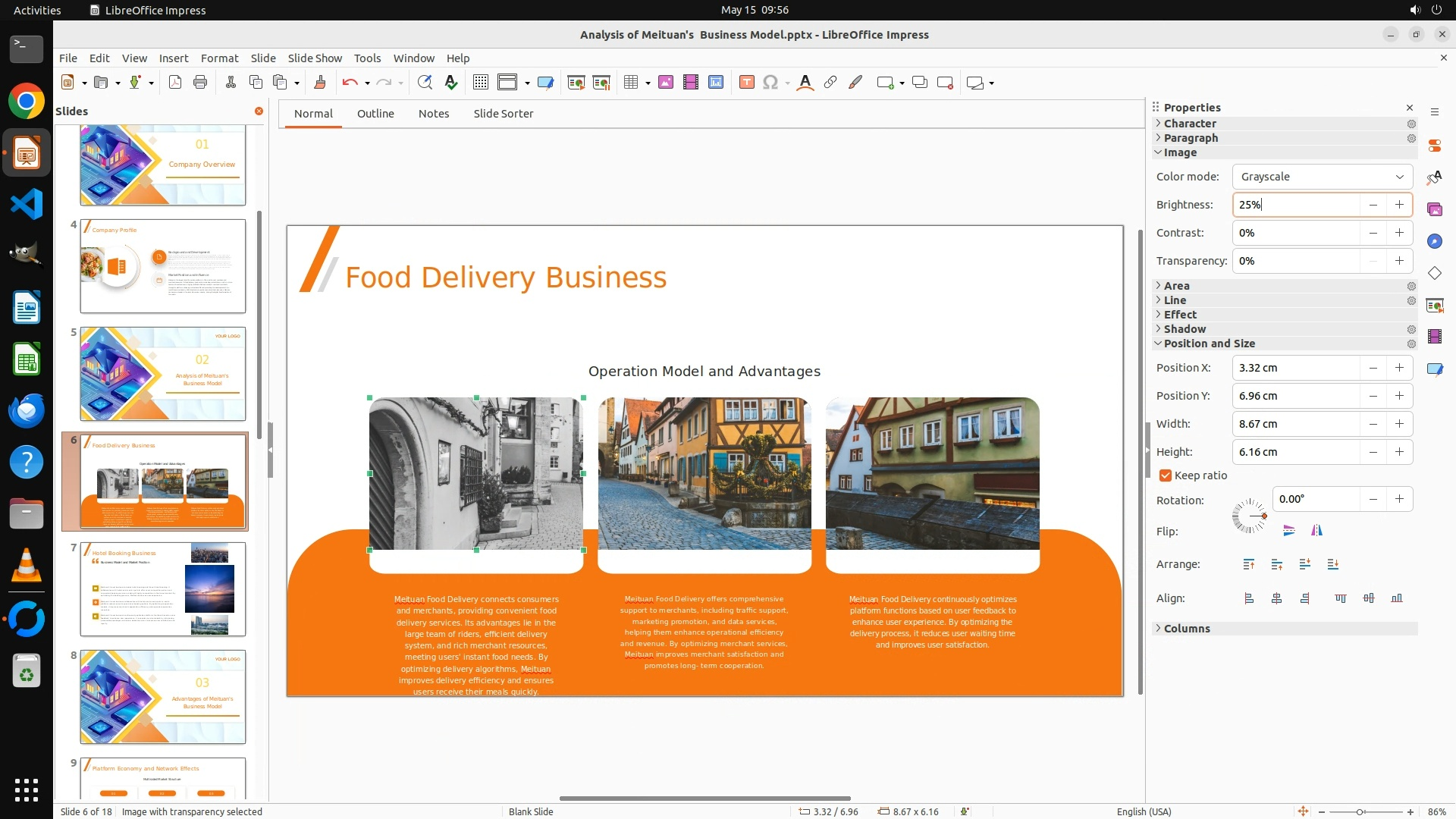This screenshot has height=819, width=1456.
Task: Expand the Columns section
Action: tap(1187, 629)
